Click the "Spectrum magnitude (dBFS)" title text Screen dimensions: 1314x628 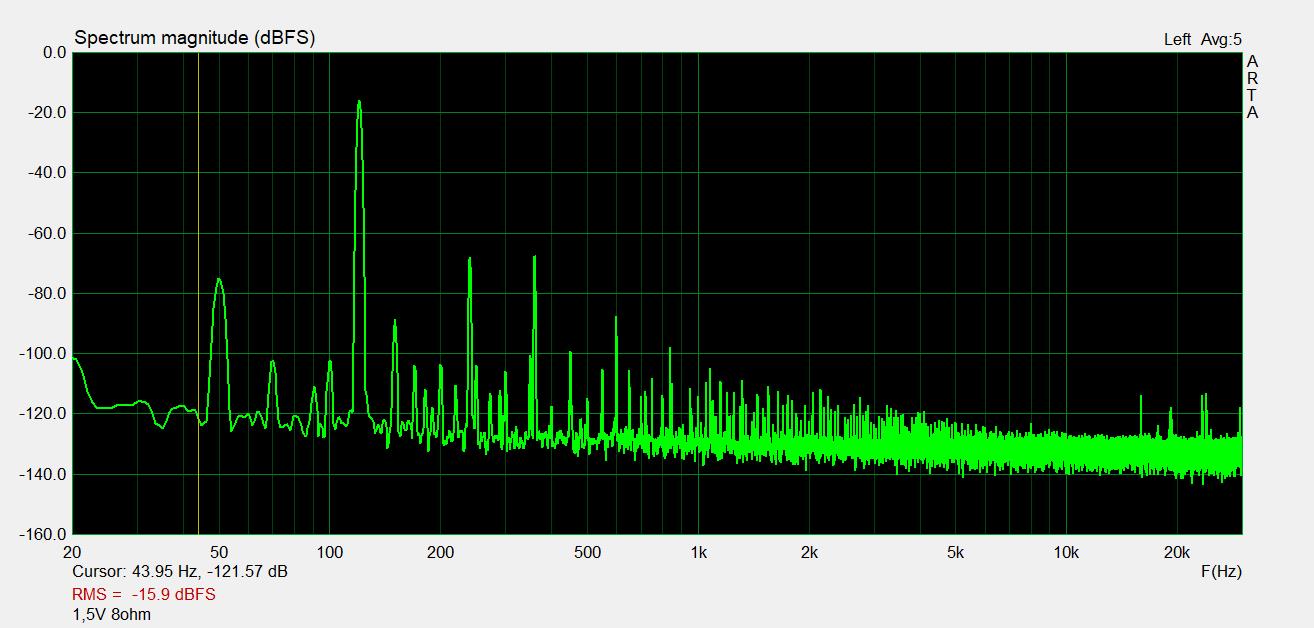click(195, 38)
